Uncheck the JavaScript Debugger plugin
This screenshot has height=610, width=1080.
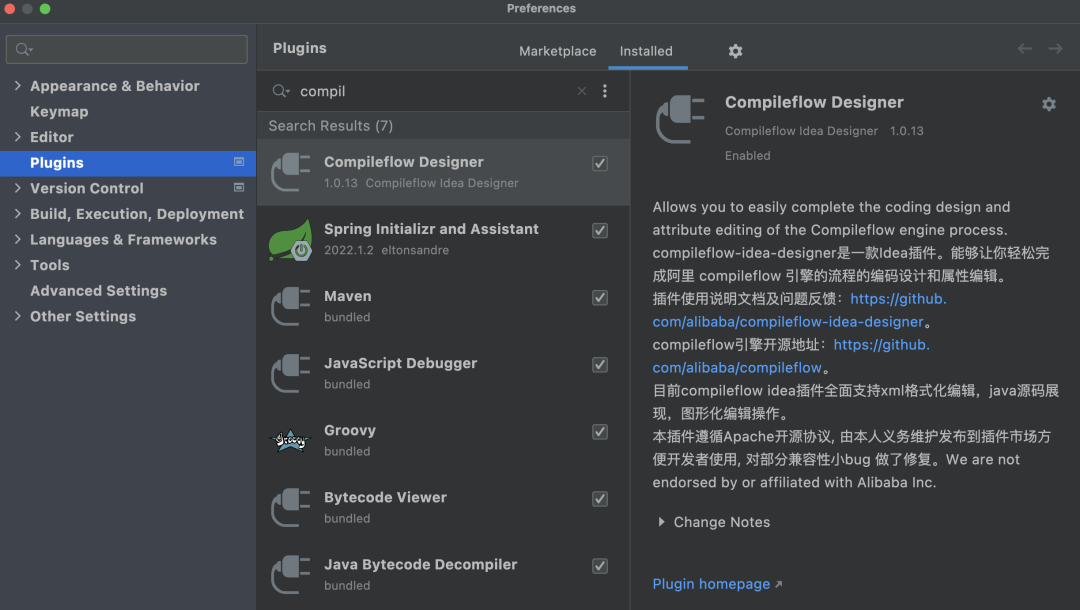(600, 365)
